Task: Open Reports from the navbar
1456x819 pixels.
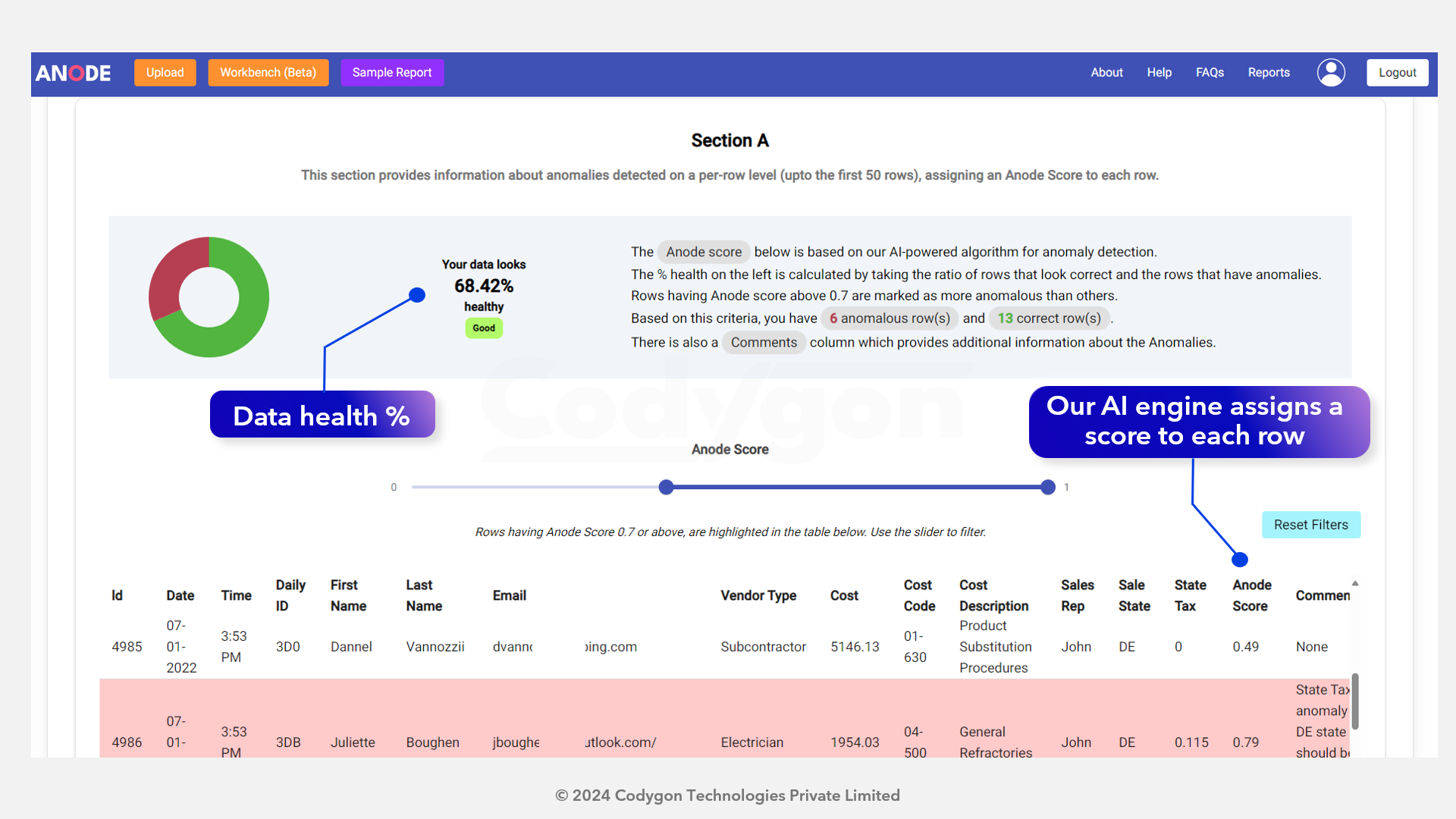Action: click(1269, 73)
